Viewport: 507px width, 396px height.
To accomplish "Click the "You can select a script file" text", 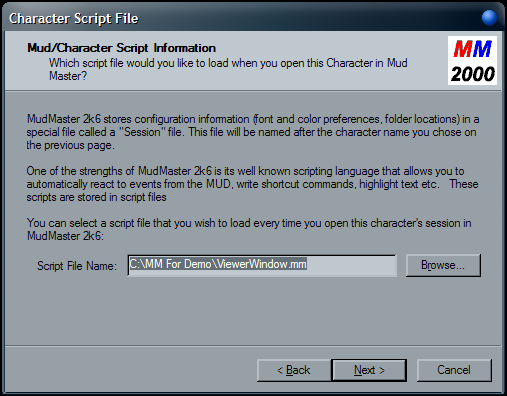I will [249, 229].
